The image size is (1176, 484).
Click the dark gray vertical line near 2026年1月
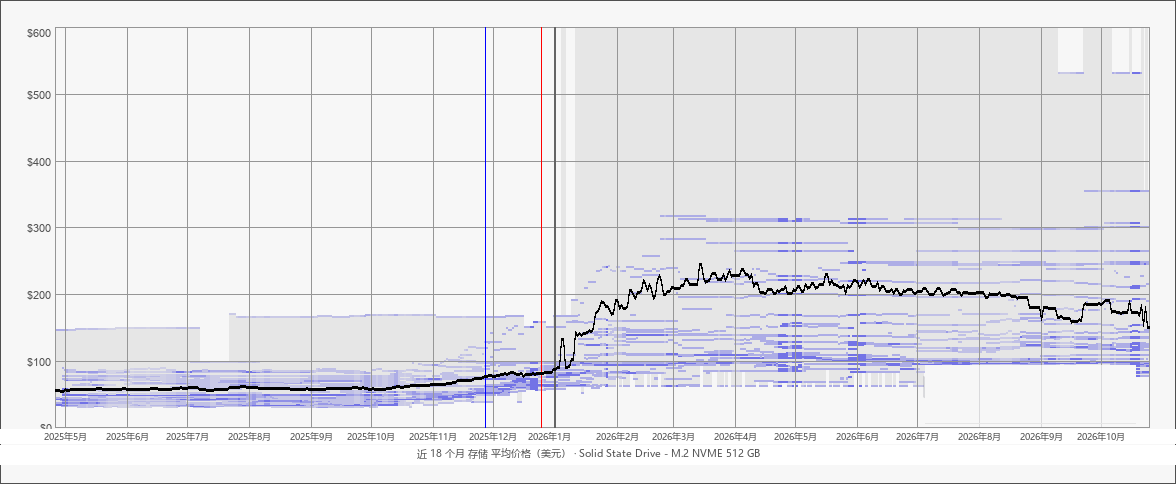(x=555, y=227)
